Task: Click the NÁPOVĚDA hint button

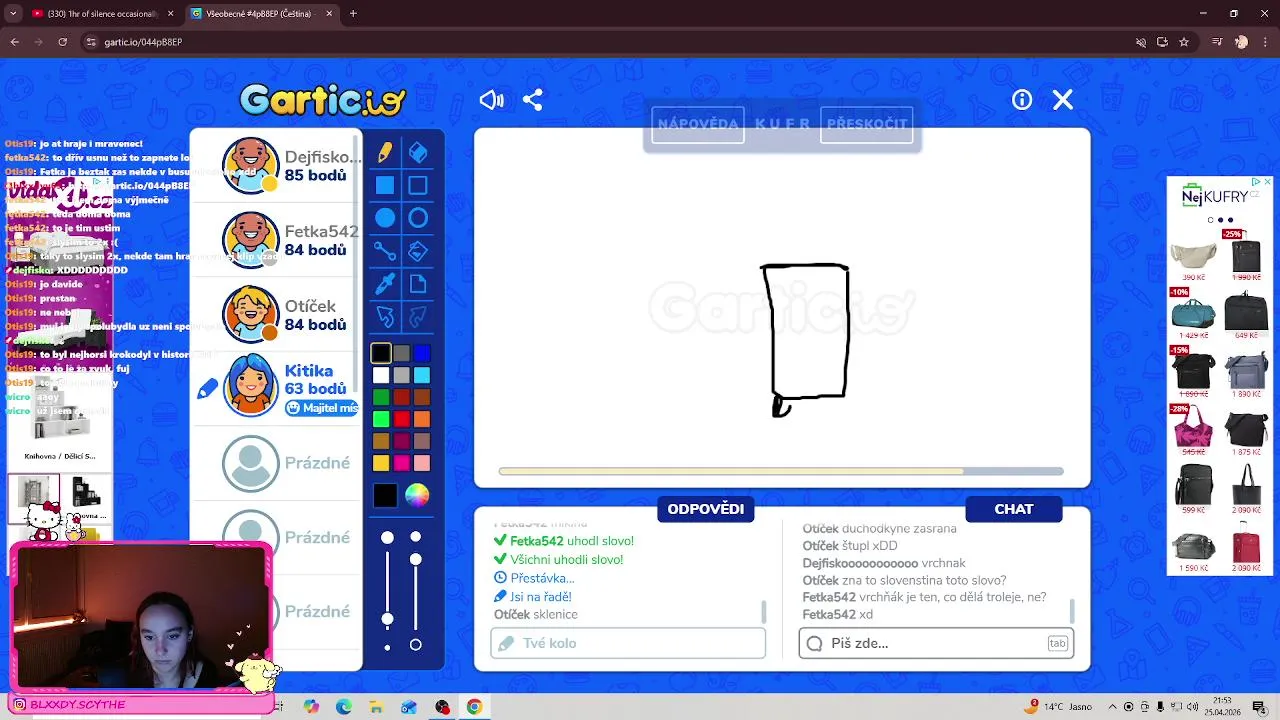Action: (x=698, y=124)
